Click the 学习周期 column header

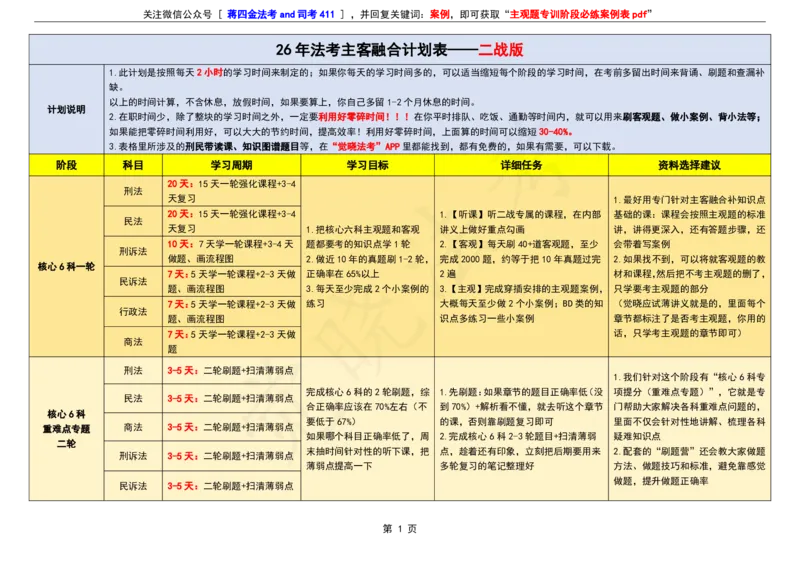coord(232,165)
